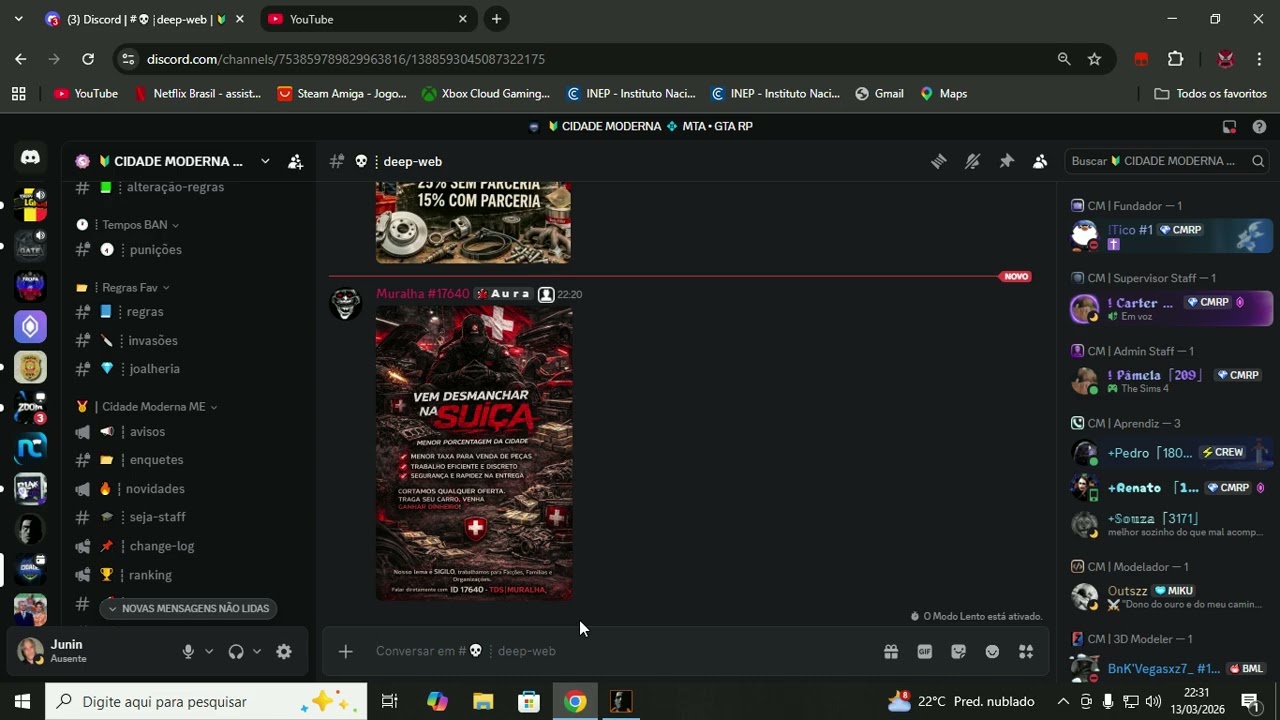The width and height of the screenshot is (1280, 720).
Task: Open the parceria parts image attachment
Action: coord(473,222)
